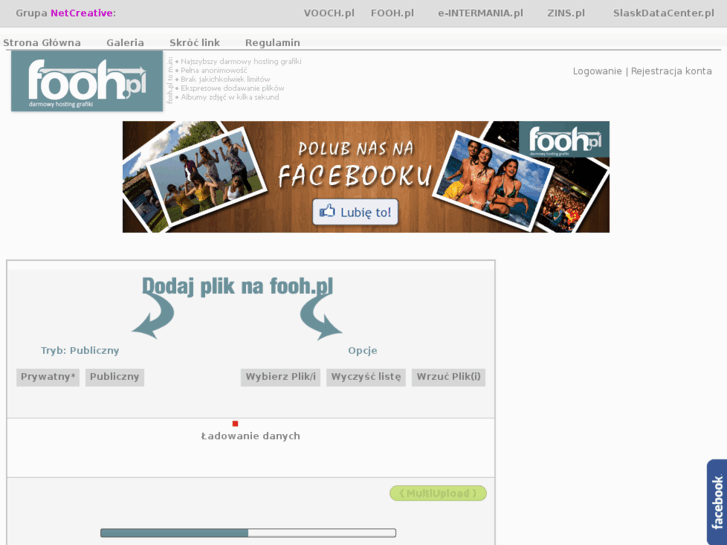The width and height of the screenshot is (727, 545).
Task: Open Rejestracja konta link
Action: [x=671, y=71]
